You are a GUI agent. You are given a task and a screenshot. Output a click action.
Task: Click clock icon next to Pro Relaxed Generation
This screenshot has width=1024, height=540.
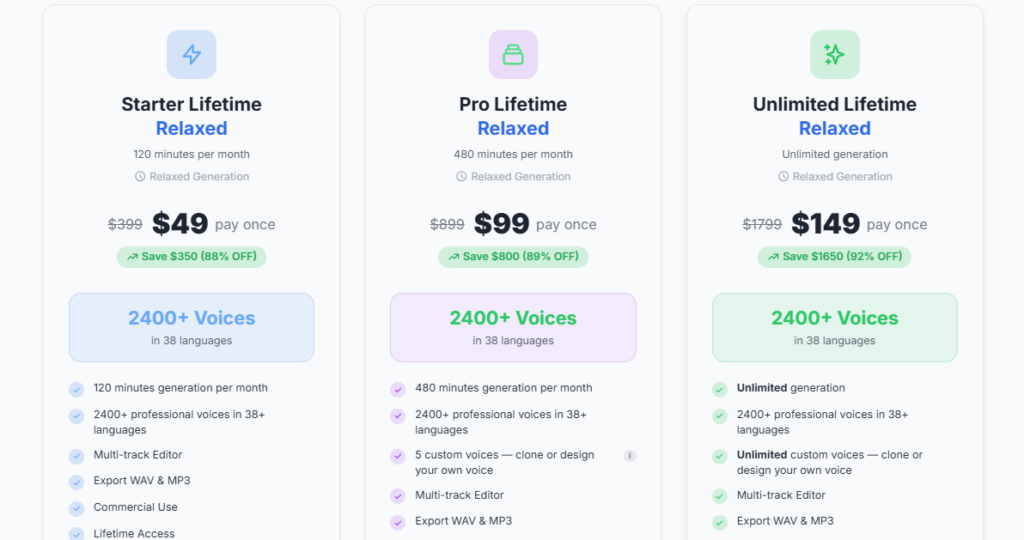coord(461,177)
